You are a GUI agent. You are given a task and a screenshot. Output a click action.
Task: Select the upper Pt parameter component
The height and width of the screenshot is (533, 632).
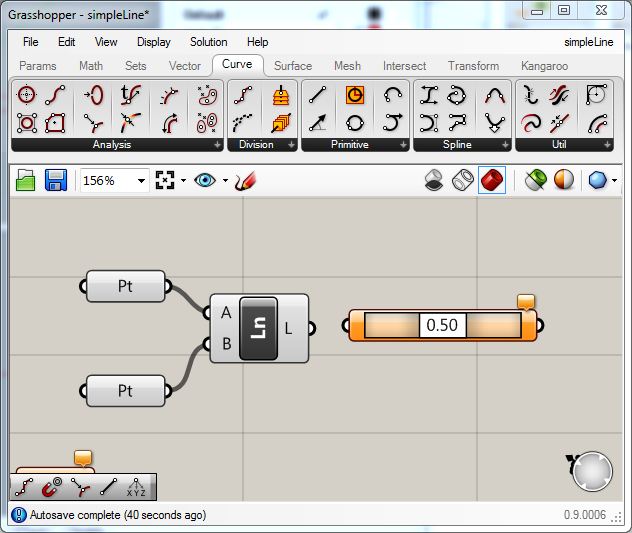(125, 286)
